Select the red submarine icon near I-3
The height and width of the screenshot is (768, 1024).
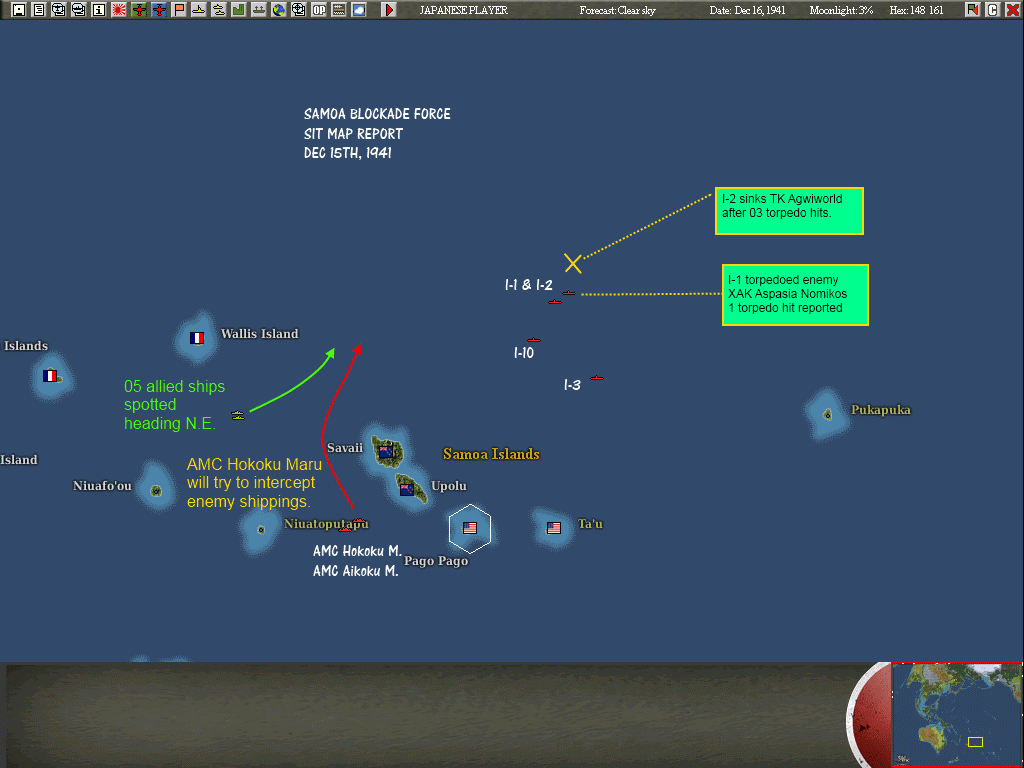(x=597, y=377)
